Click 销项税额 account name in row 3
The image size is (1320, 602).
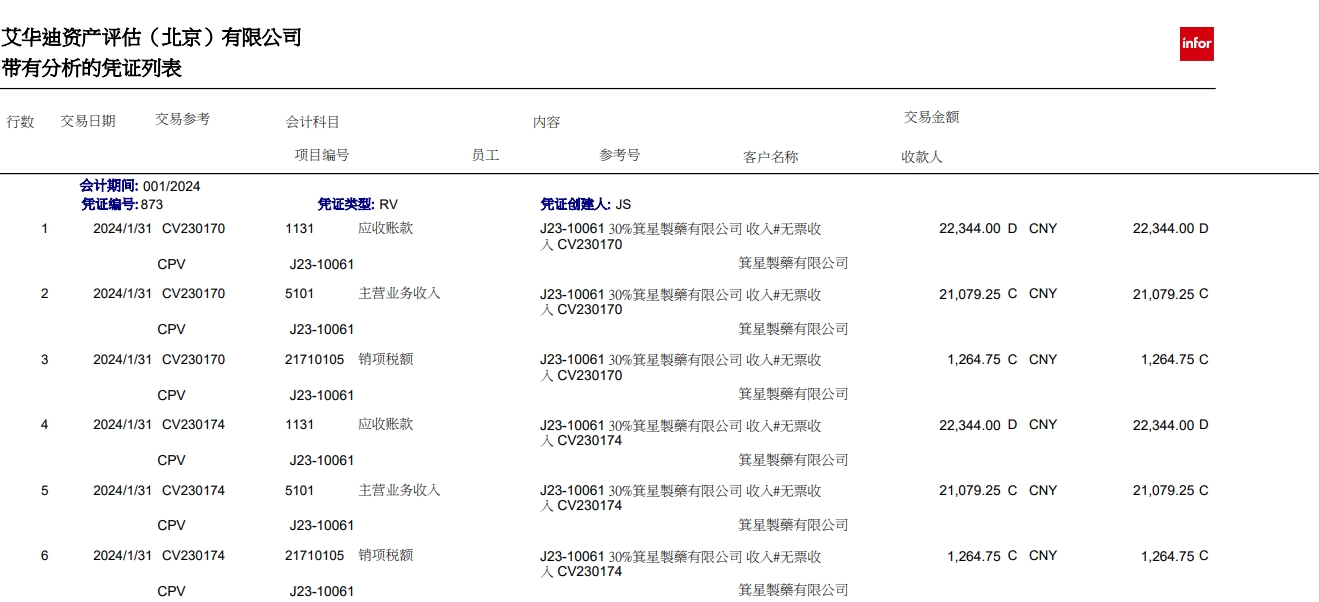(385, 359)
